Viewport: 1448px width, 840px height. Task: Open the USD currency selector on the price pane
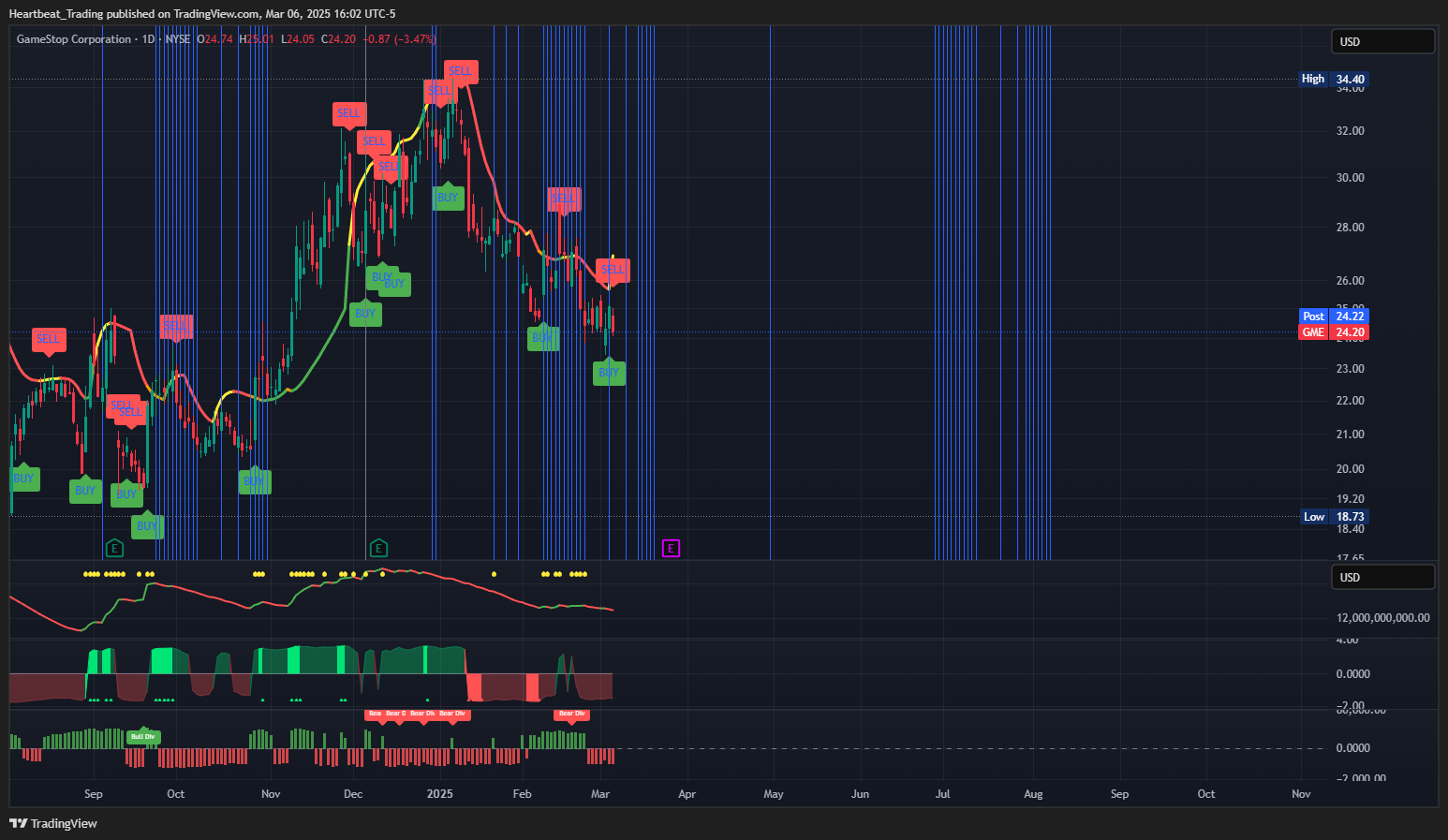[x=1382, y=41]
